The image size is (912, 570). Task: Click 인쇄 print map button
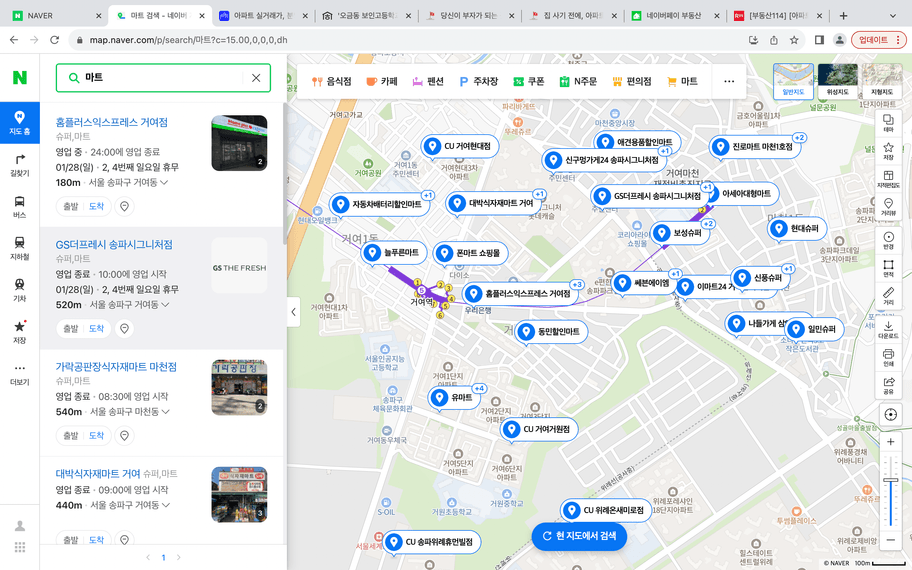coord(888,358)
